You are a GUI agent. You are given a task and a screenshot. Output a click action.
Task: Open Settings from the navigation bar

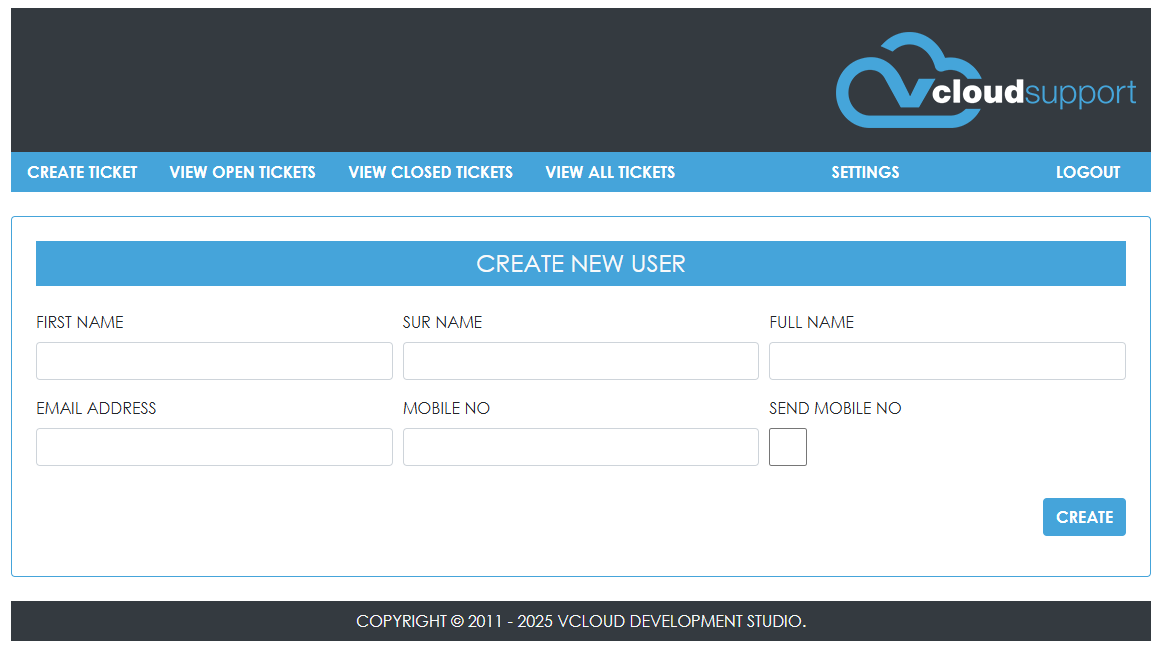[x=865, y=172]
